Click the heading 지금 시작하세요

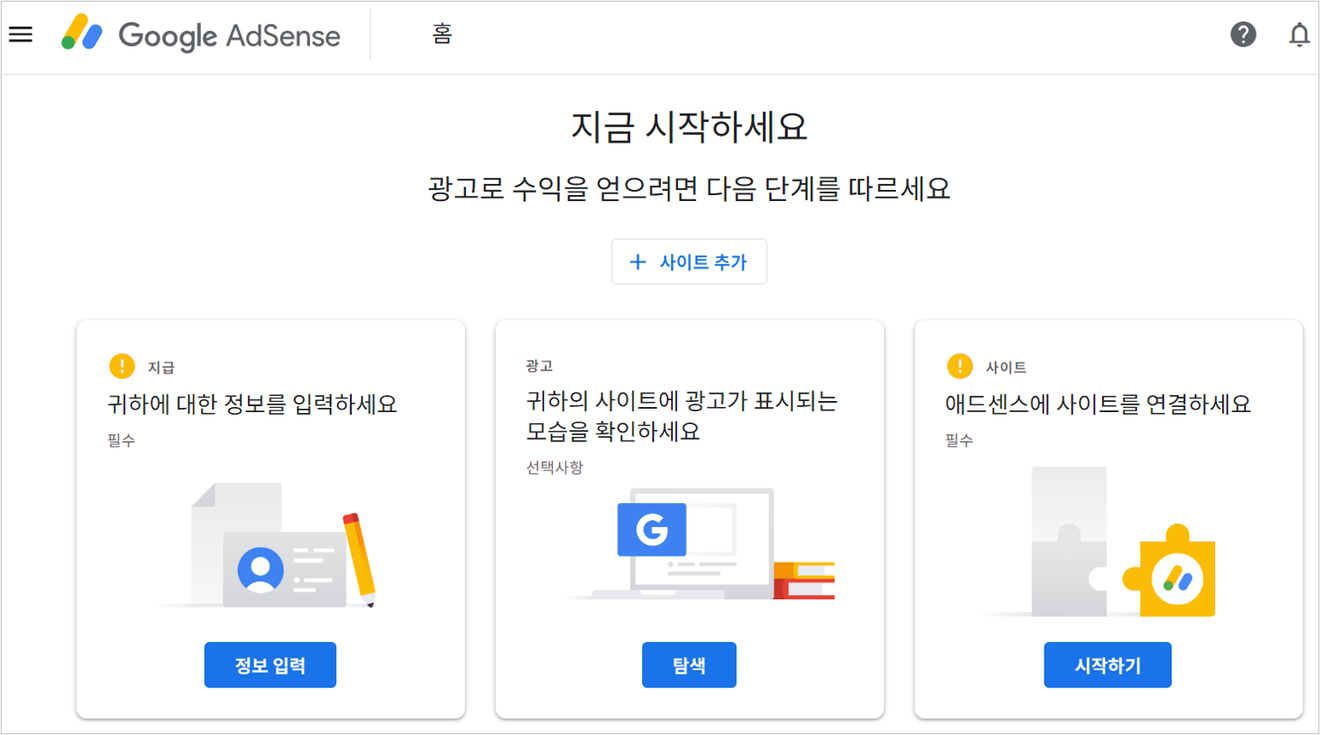(689, 127)
